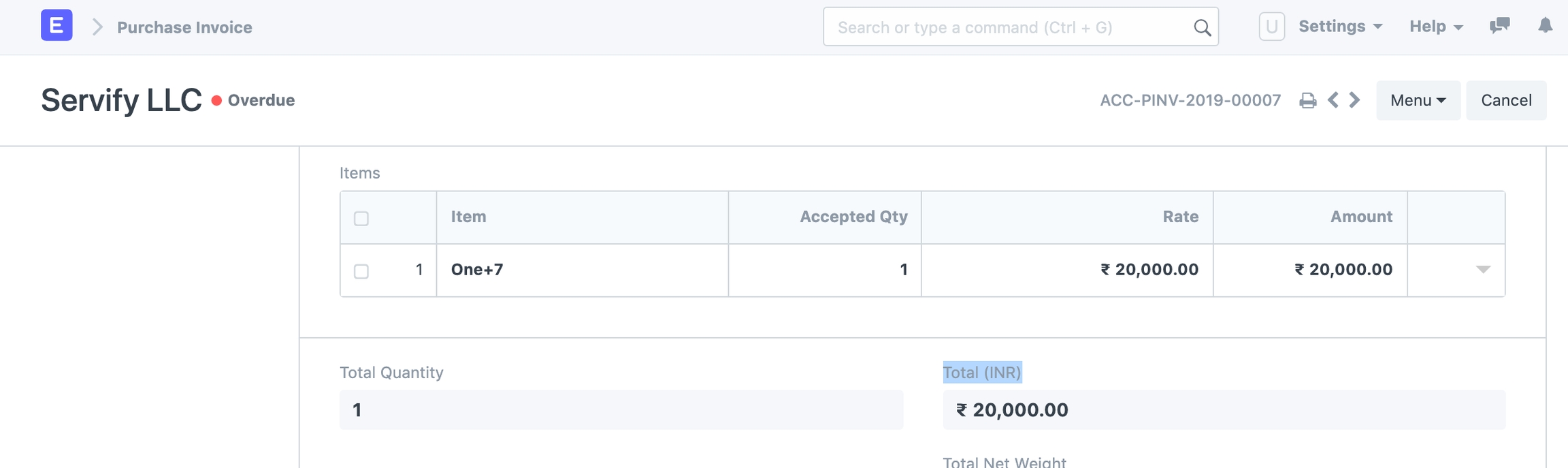
Task: Expand the One+7 row details arrow
Action: (1483, 270)
